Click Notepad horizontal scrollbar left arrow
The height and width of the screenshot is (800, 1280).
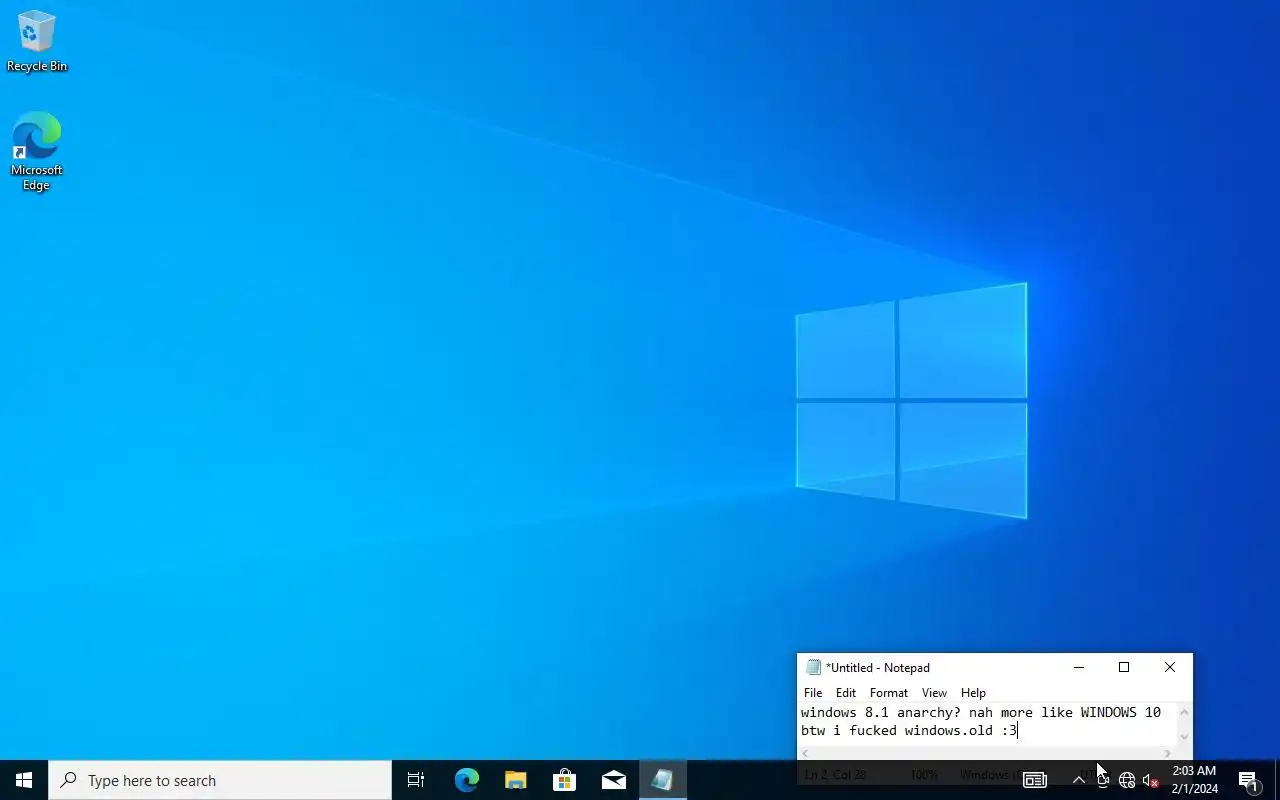[x=806, y=753]
